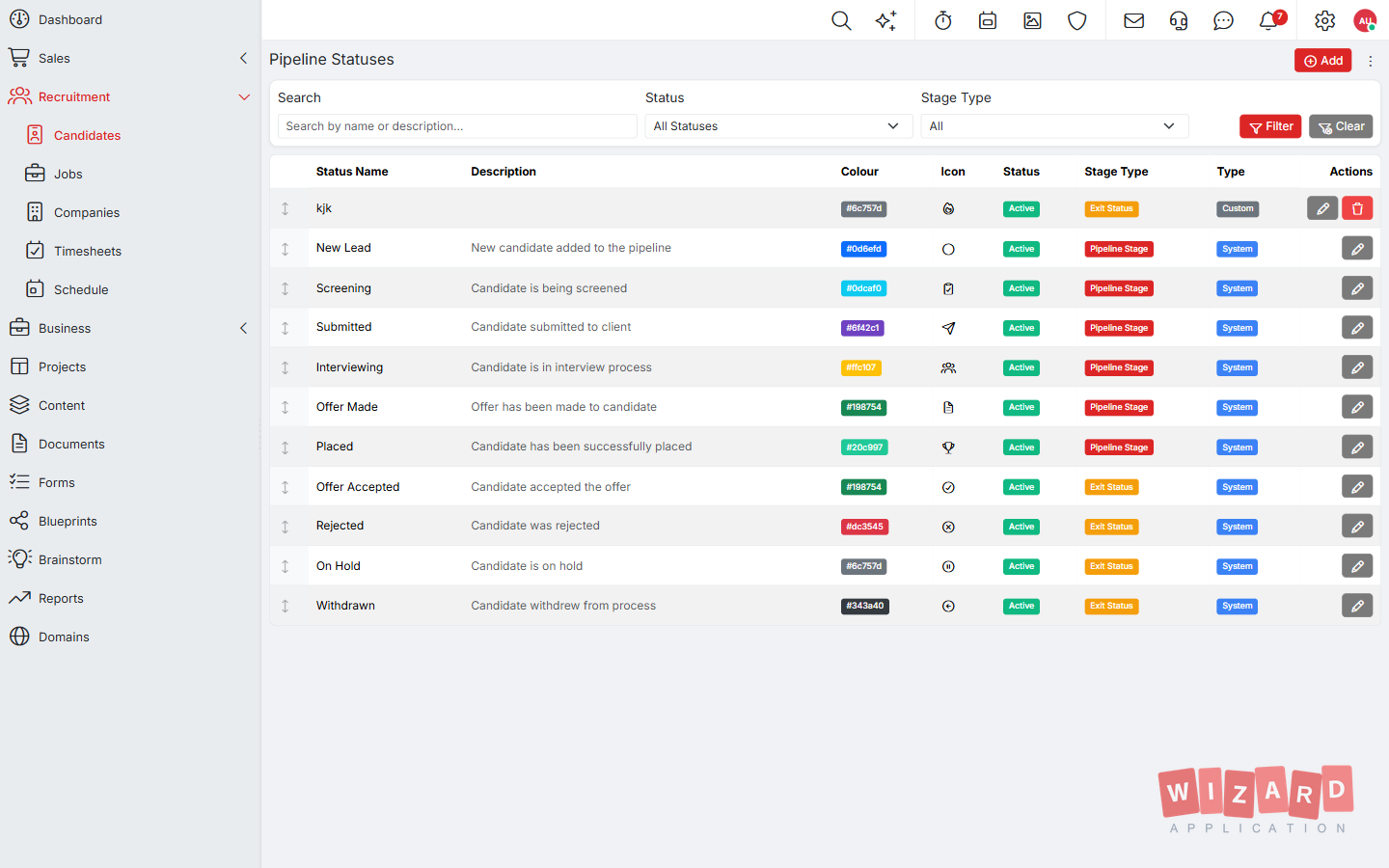Open the All Statuses dropdown

coord(778,126)
